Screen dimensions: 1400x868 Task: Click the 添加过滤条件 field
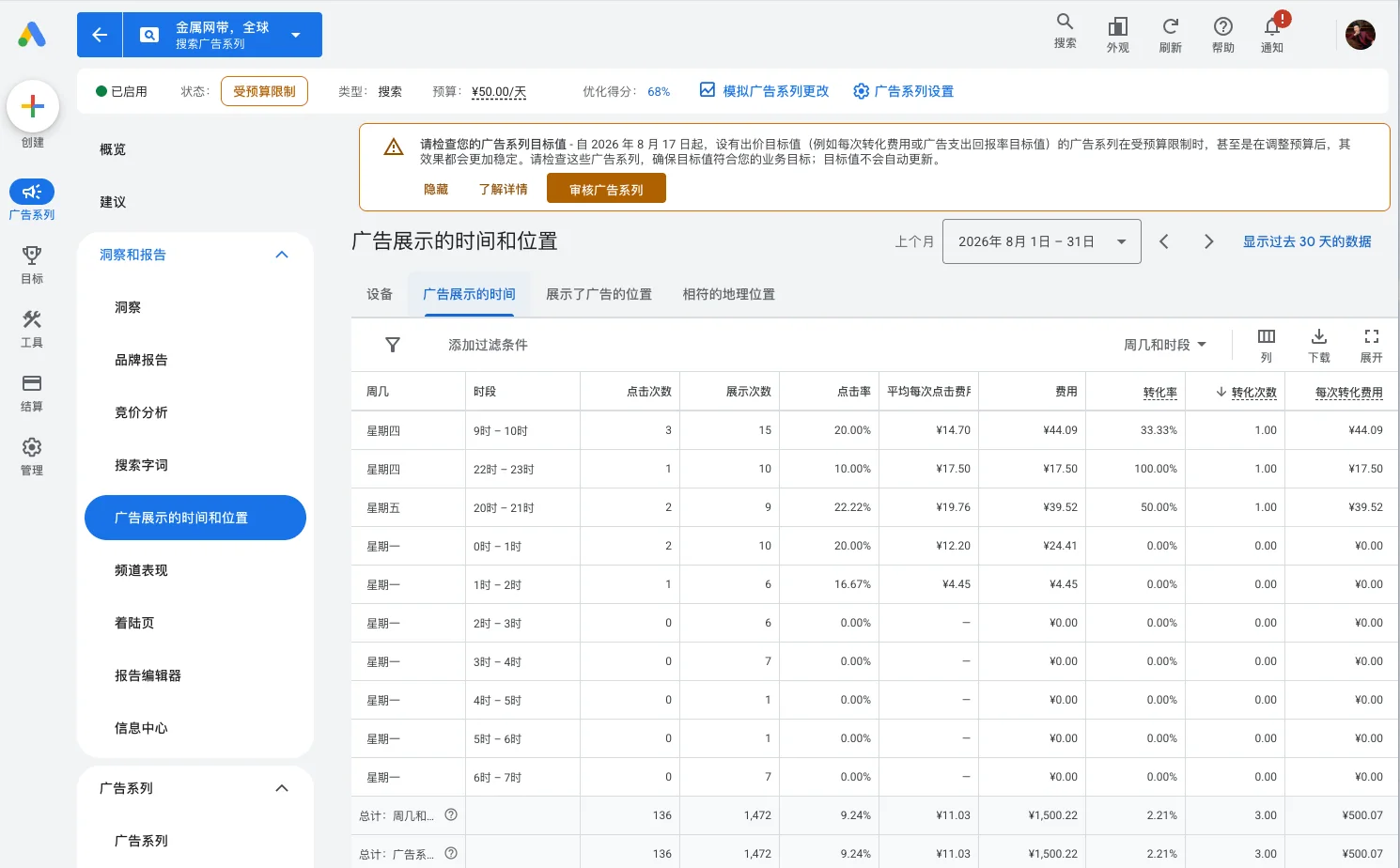tap(488, 345)
